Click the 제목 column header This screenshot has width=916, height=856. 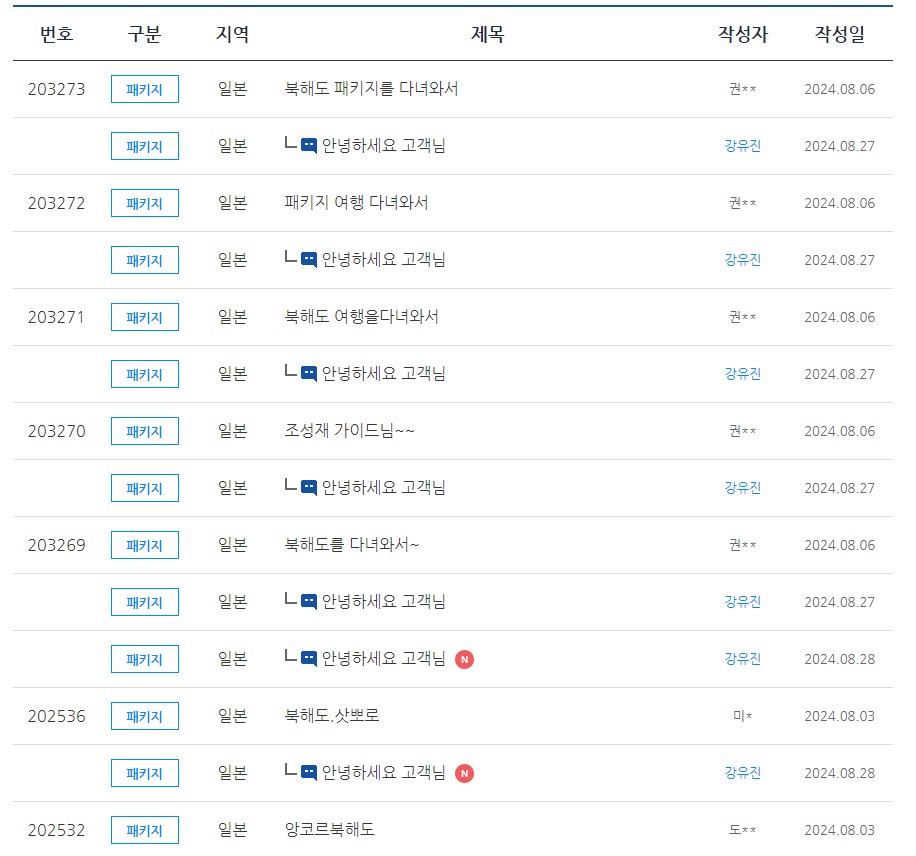click(488, 34)
